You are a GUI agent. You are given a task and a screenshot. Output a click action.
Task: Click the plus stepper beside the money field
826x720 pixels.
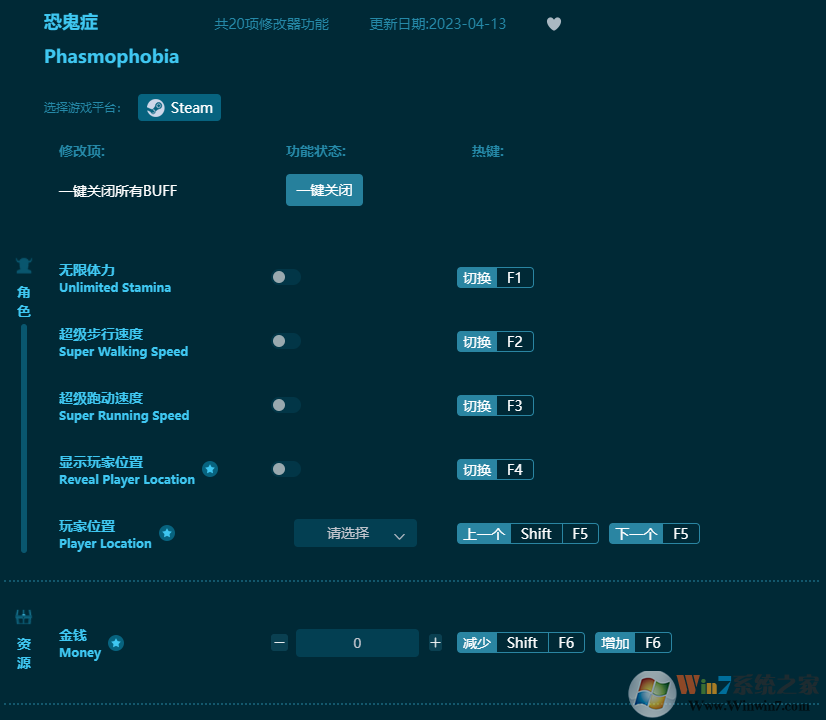[435, 642]
